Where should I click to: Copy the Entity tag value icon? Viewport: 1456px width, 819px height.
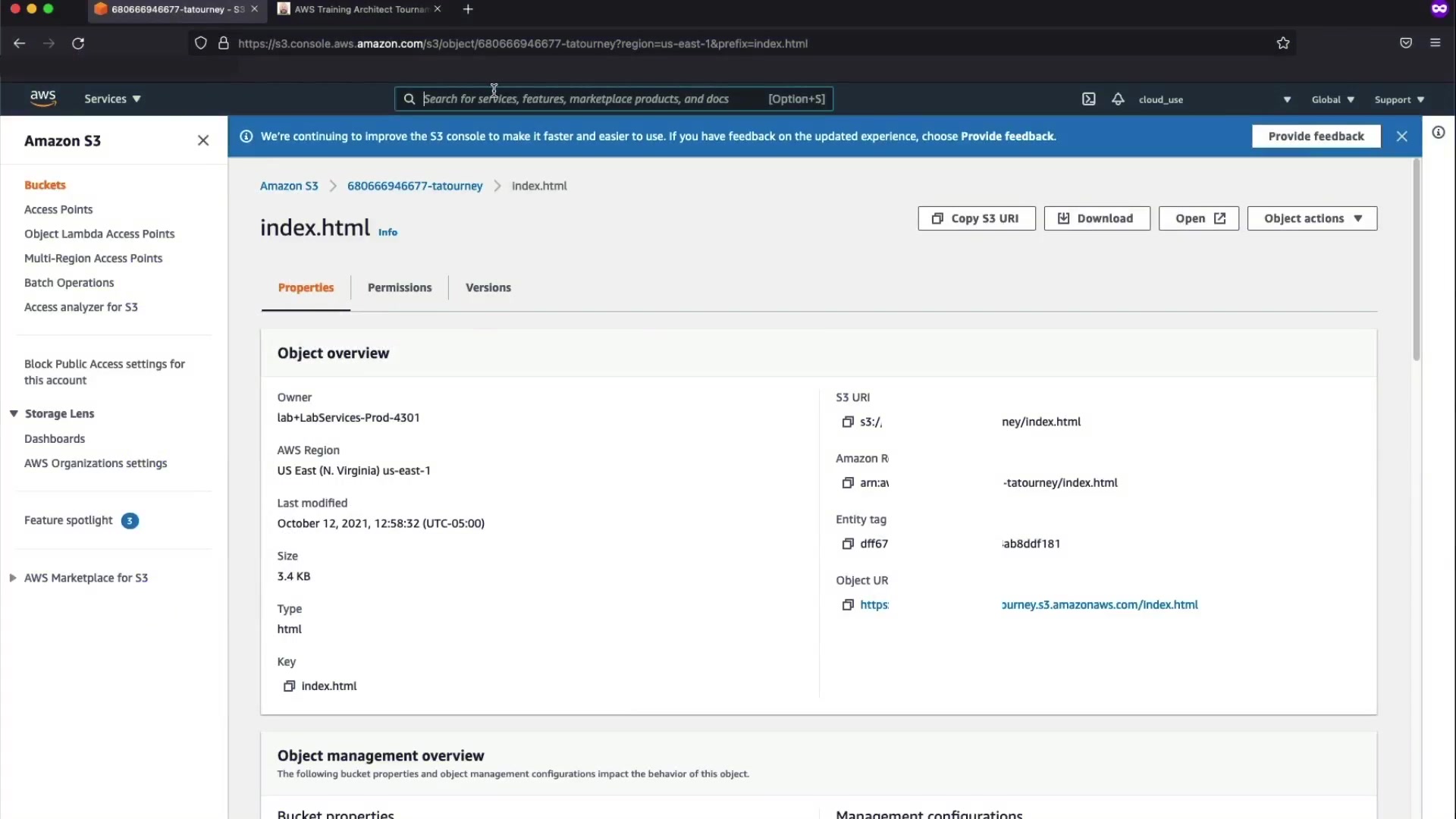pyautogui.click(x=848, y=544)
